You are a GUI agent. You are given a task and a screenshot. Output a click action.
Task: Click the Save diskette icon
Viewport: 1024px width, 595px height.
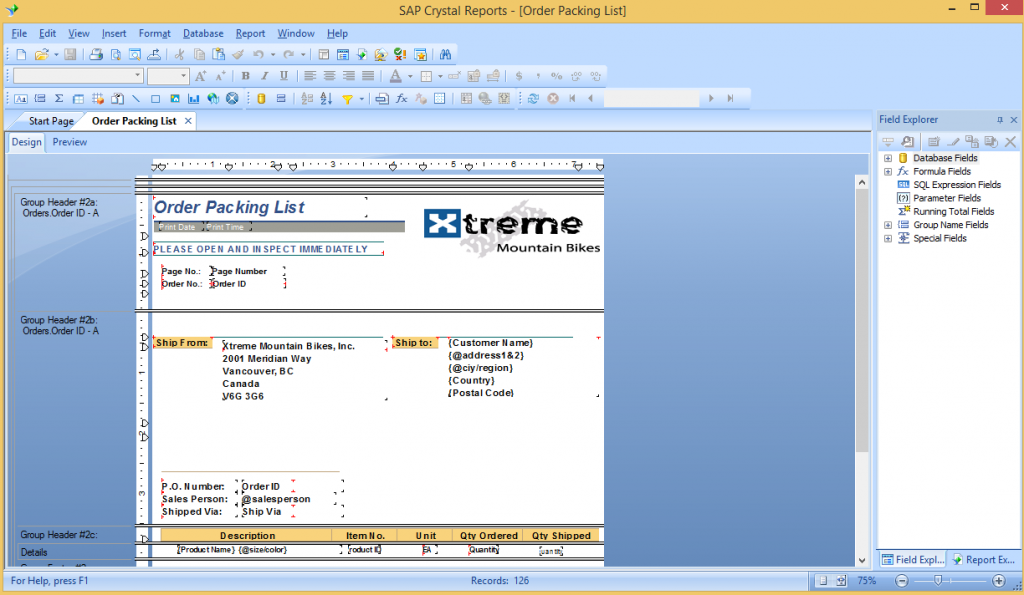70,55
